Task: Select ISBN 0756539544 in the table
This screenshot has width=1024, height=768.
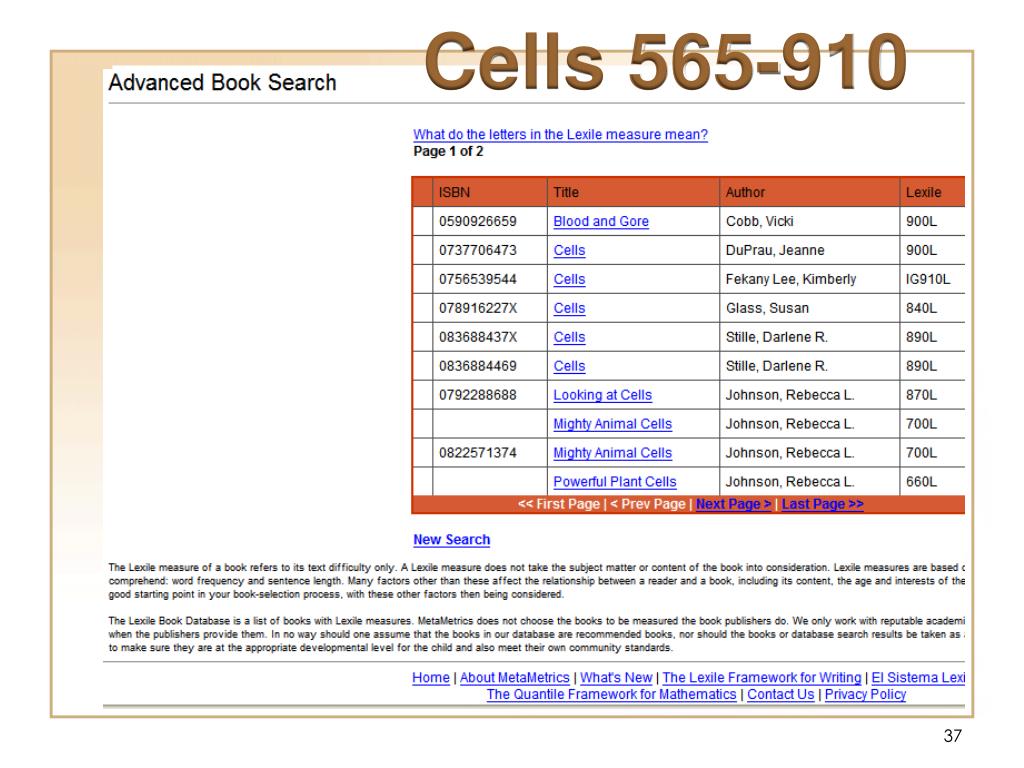Action: point(477,279)
